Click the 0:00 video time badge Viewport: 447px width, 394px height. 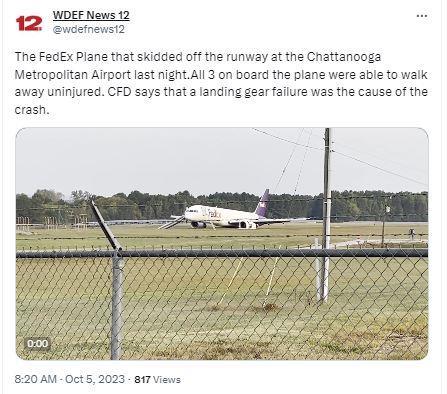[37, 343]
